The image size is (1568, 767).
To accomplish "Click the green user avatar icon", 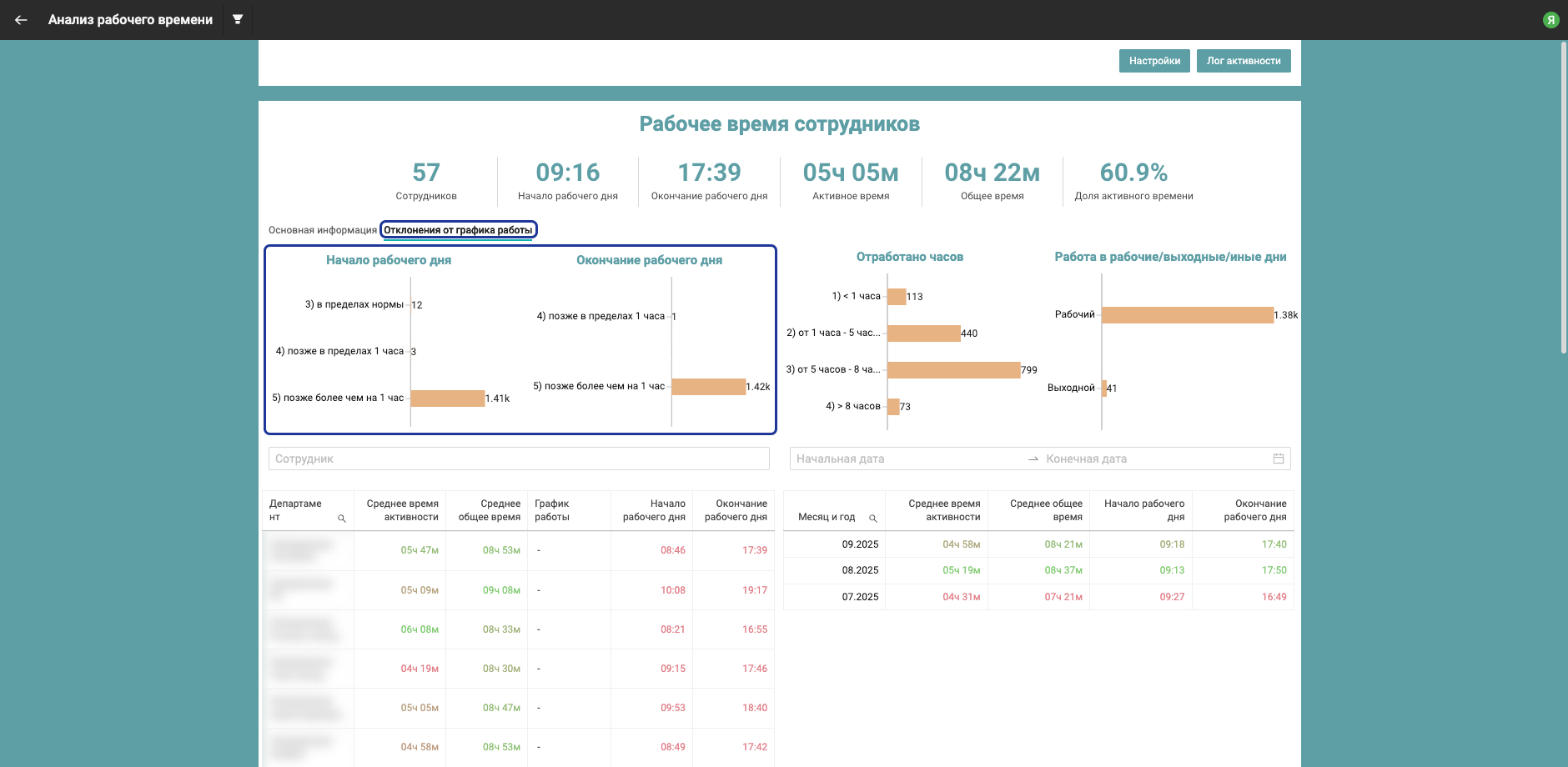I will pyautogui.click(x=1550, y=20).
